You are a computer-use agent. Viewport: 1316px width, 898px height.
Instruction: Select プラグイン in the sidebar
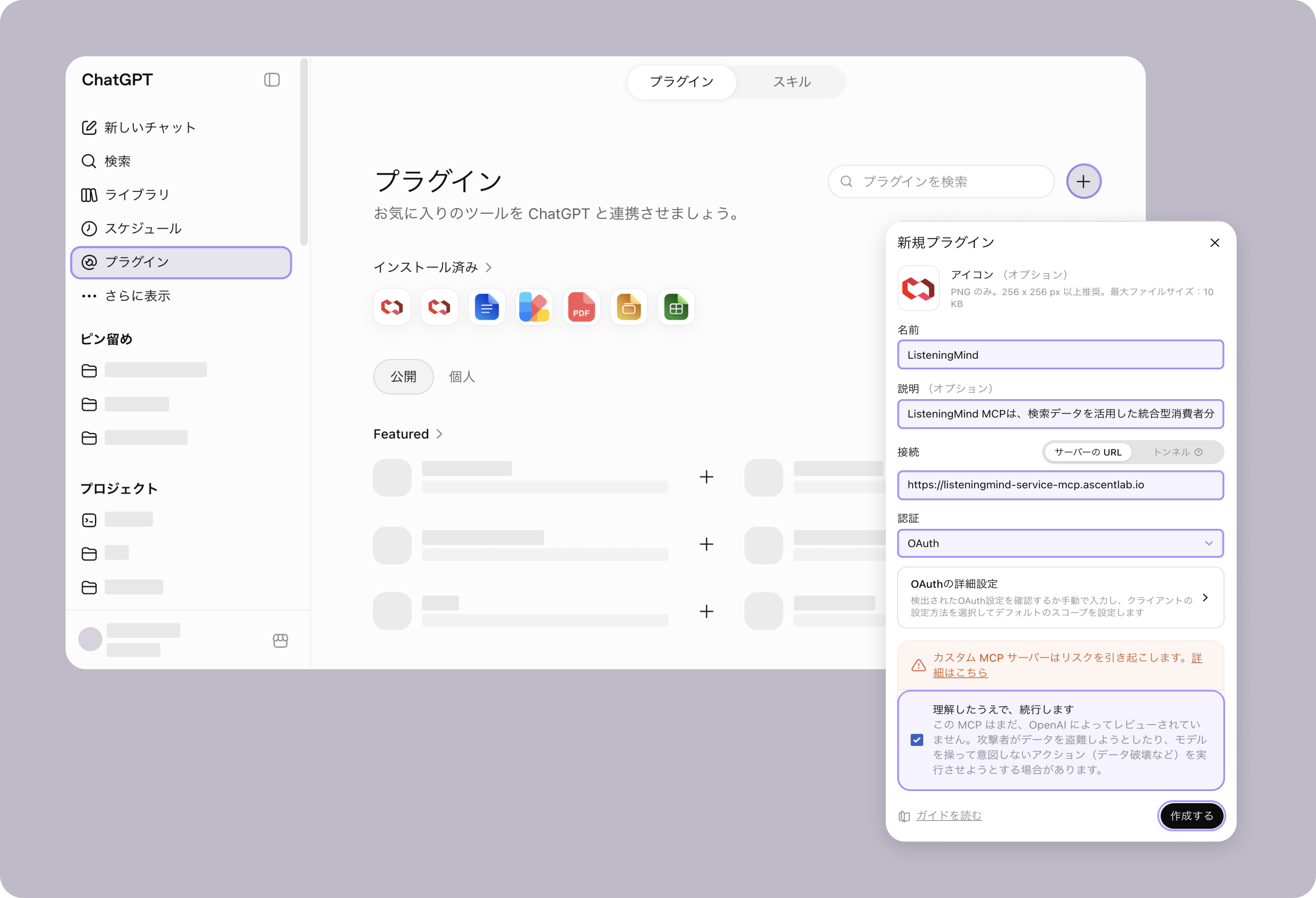pyautogui.click(x=181, y=262)
